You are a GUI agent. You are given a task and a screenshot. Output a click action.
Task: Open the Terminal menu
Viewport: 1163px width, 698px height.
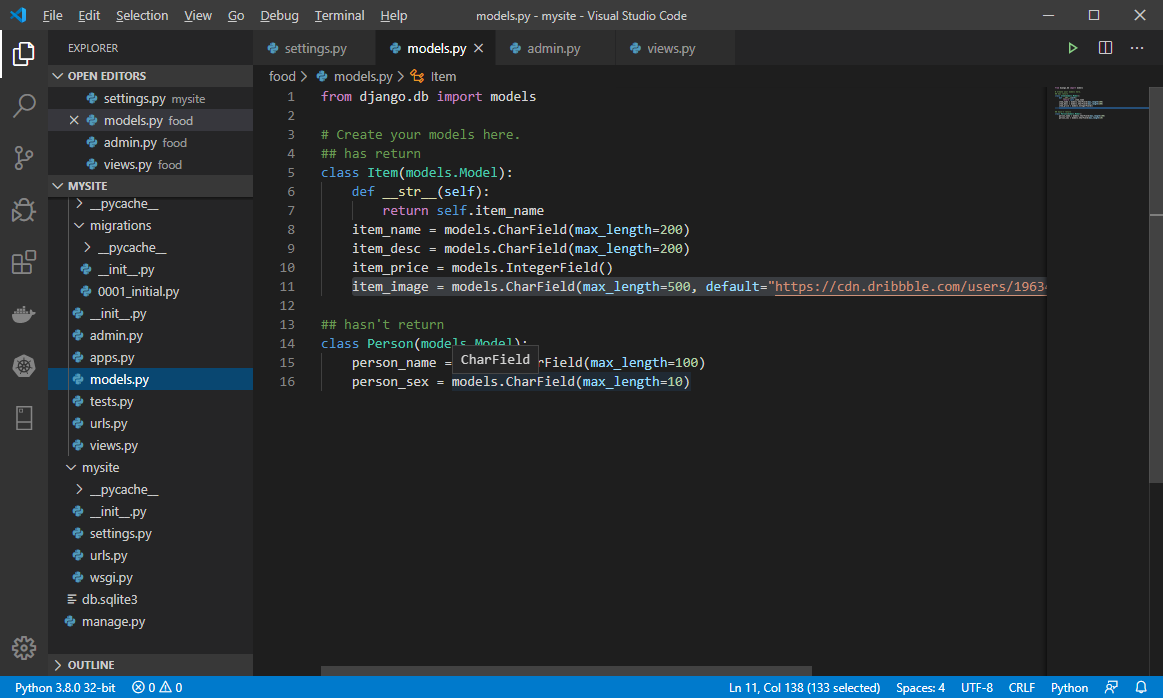[x=339, y=15]
